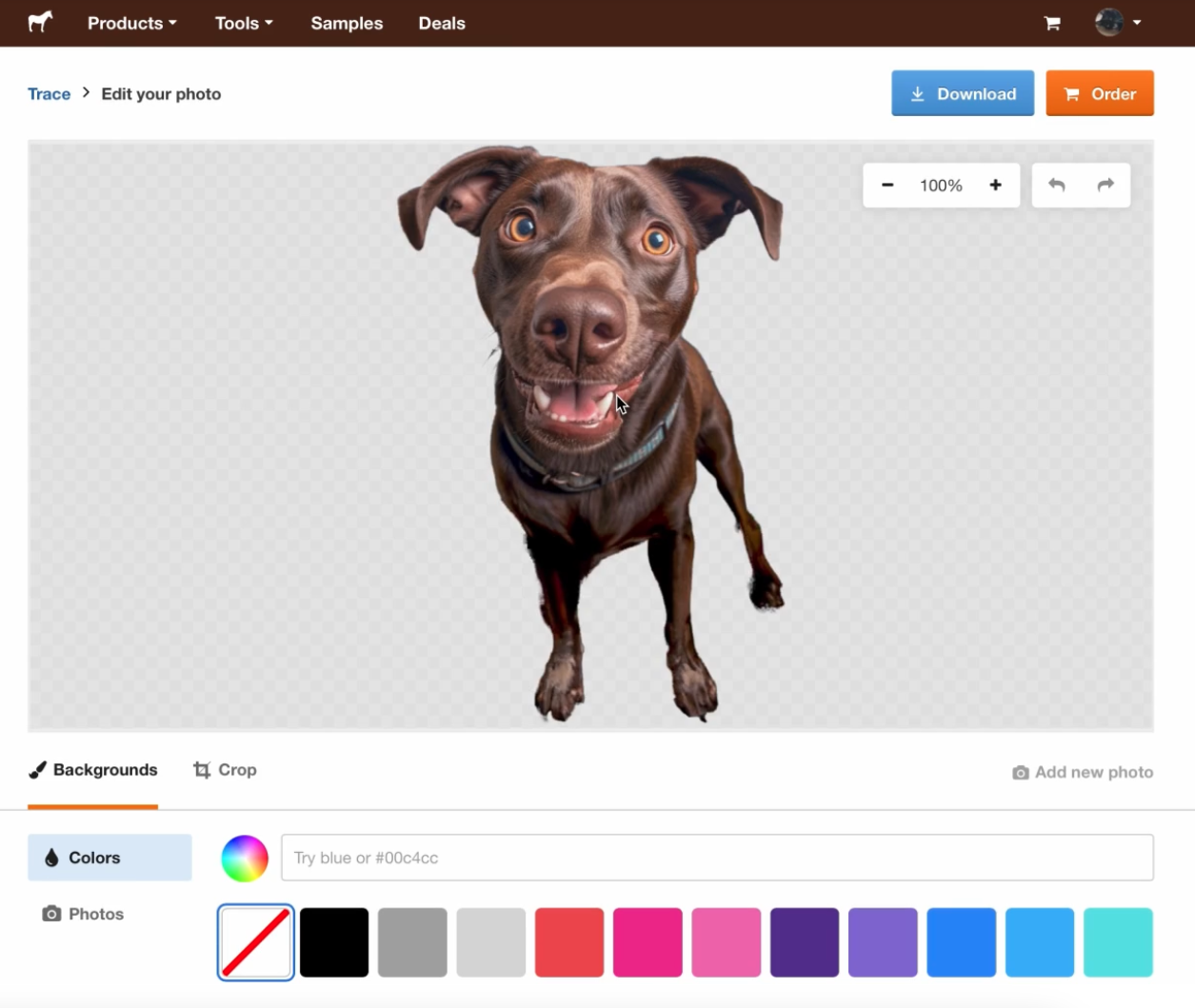This screenshot has height=1008, width=1195.
Task: Open the Products dropdown
Action: (x=131, y=23)
